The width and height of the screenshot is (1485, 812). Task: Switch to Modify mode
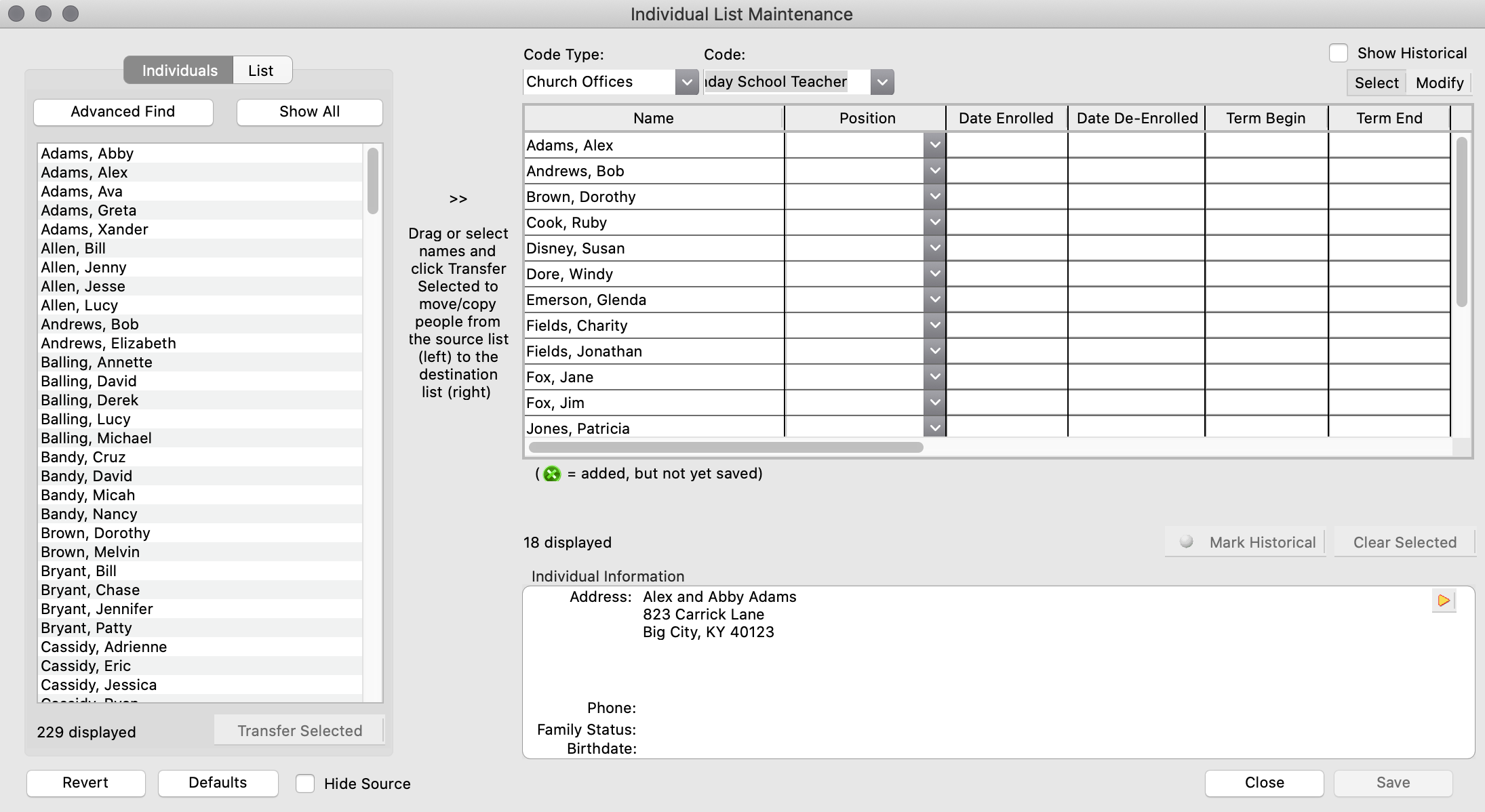tap(1439, 82)
